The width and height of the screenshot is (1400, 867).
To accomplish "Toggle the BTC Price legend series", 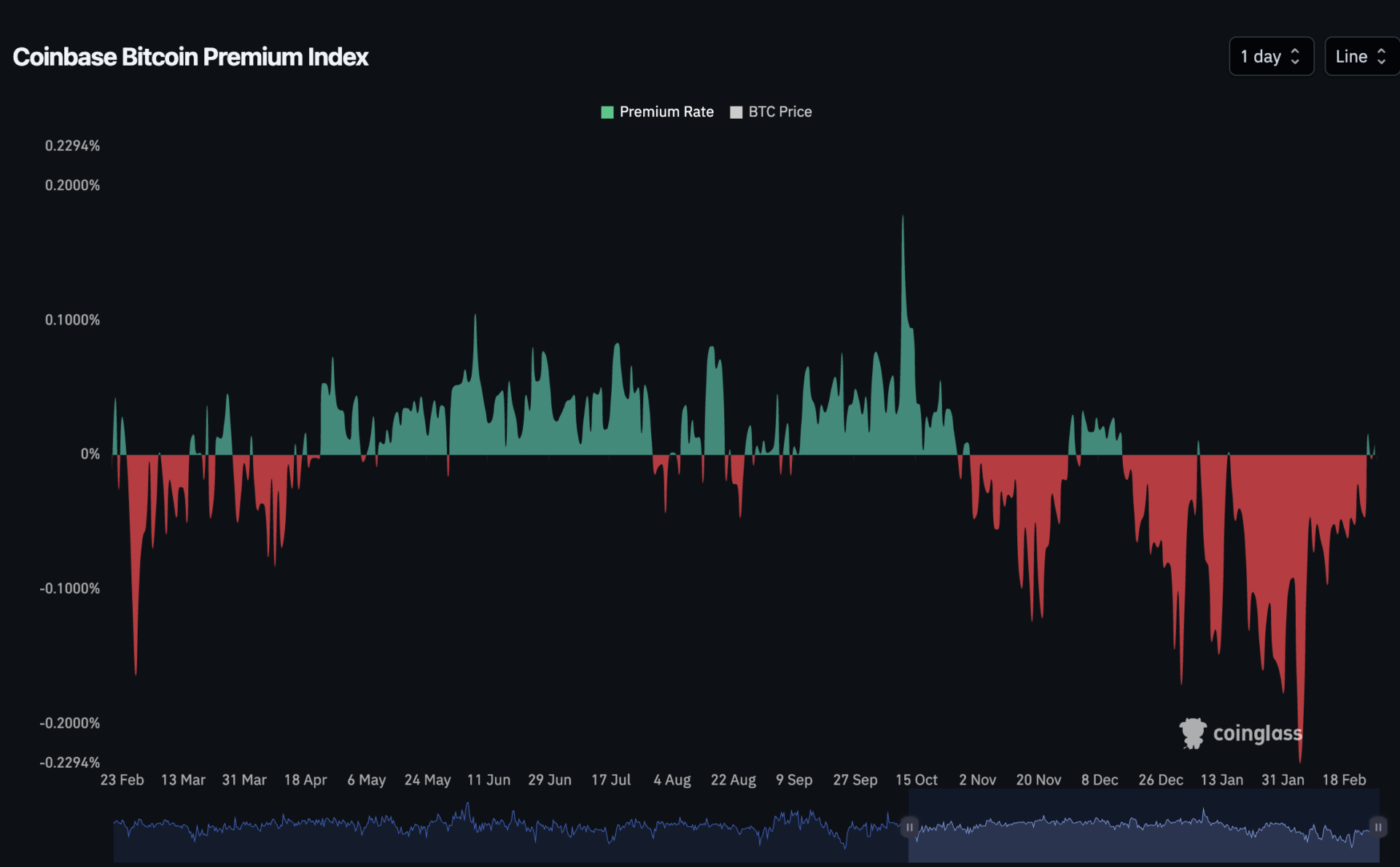I will (771, 112).
